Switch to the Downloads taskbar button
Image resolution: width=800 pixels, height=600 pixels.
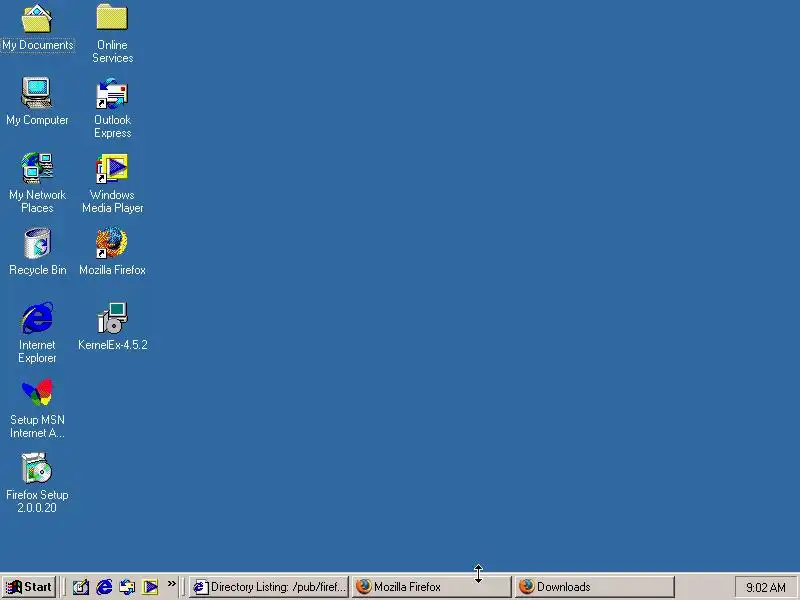pos(594,587)
